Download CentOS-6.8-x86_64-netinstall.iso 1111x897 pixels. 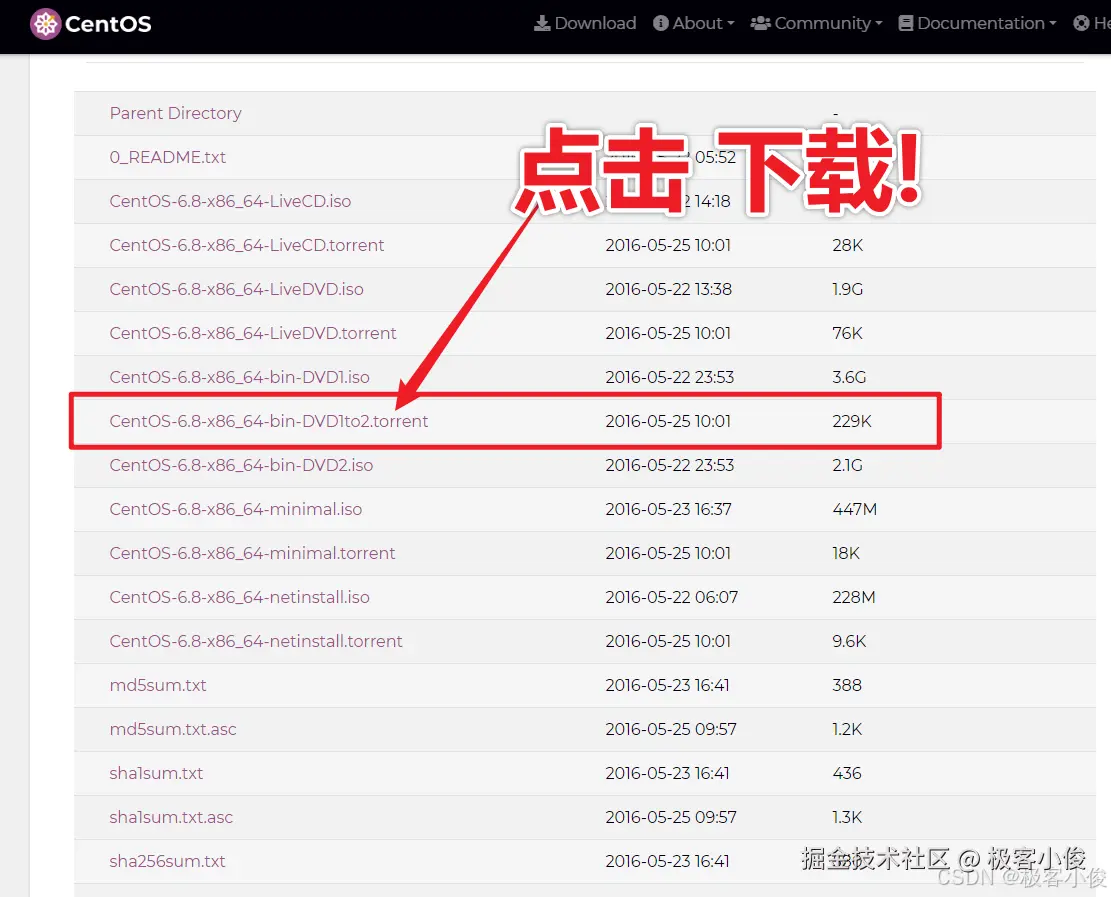(239, 597)
